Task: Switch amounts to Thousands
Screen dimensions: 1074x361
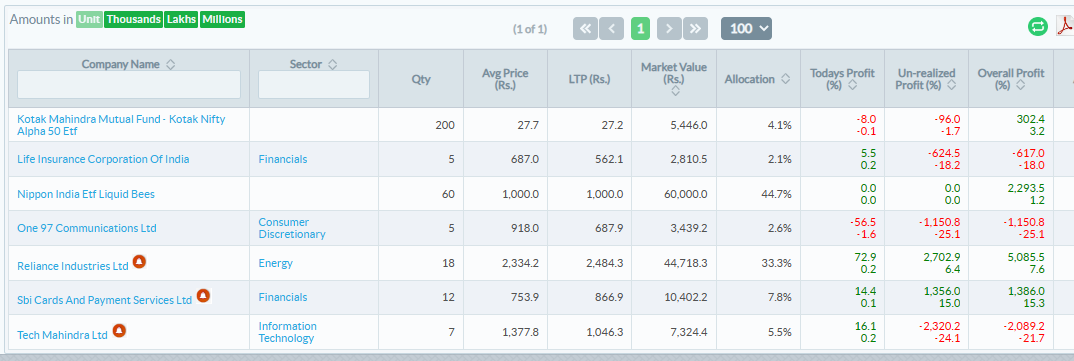Action: click(x=134, y=19)
